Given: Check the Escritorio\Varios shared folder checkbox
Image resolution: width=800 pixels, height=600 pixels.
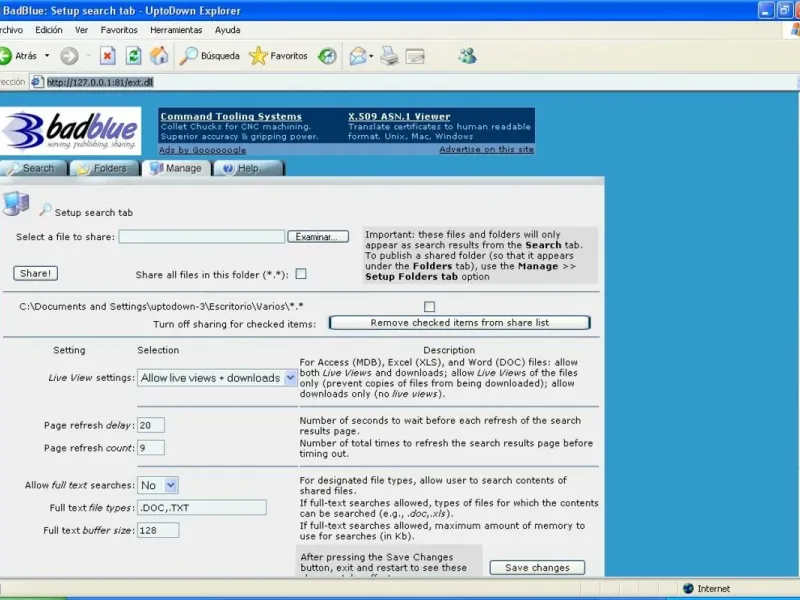Looking at the screenshot, I should pyautogui.click(x=430, y=307).
